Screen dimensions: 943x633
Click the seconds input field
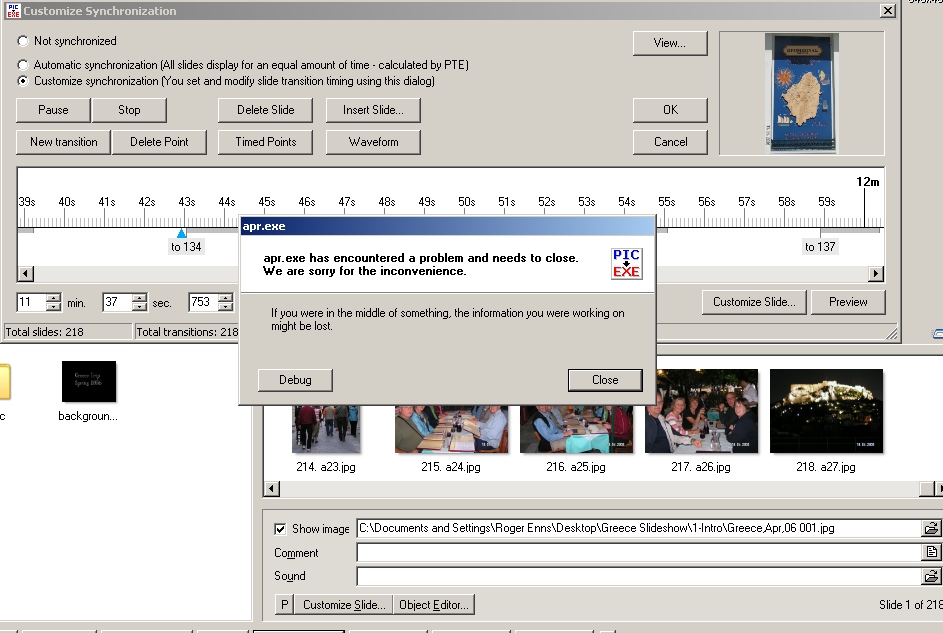click(117, 302)
